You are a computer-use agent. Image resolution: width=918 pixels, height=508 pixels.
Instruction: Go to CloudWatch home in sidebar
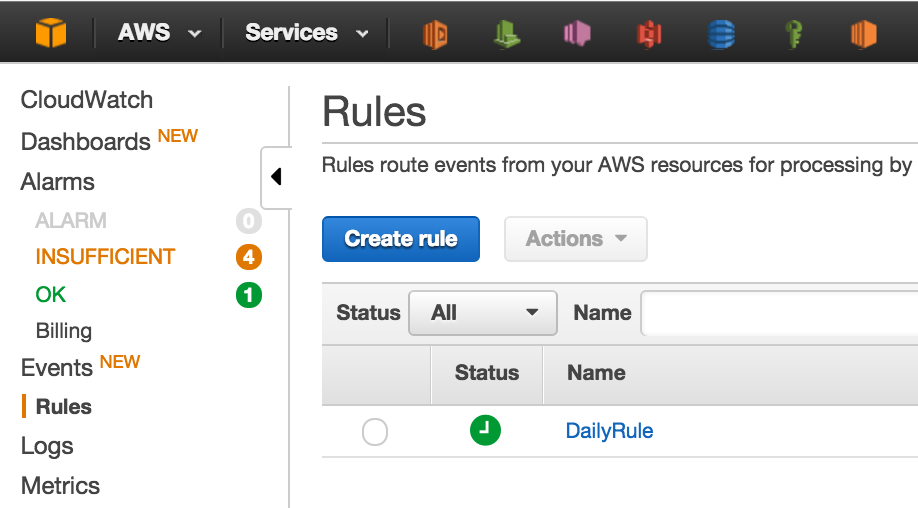coord(87,100)
